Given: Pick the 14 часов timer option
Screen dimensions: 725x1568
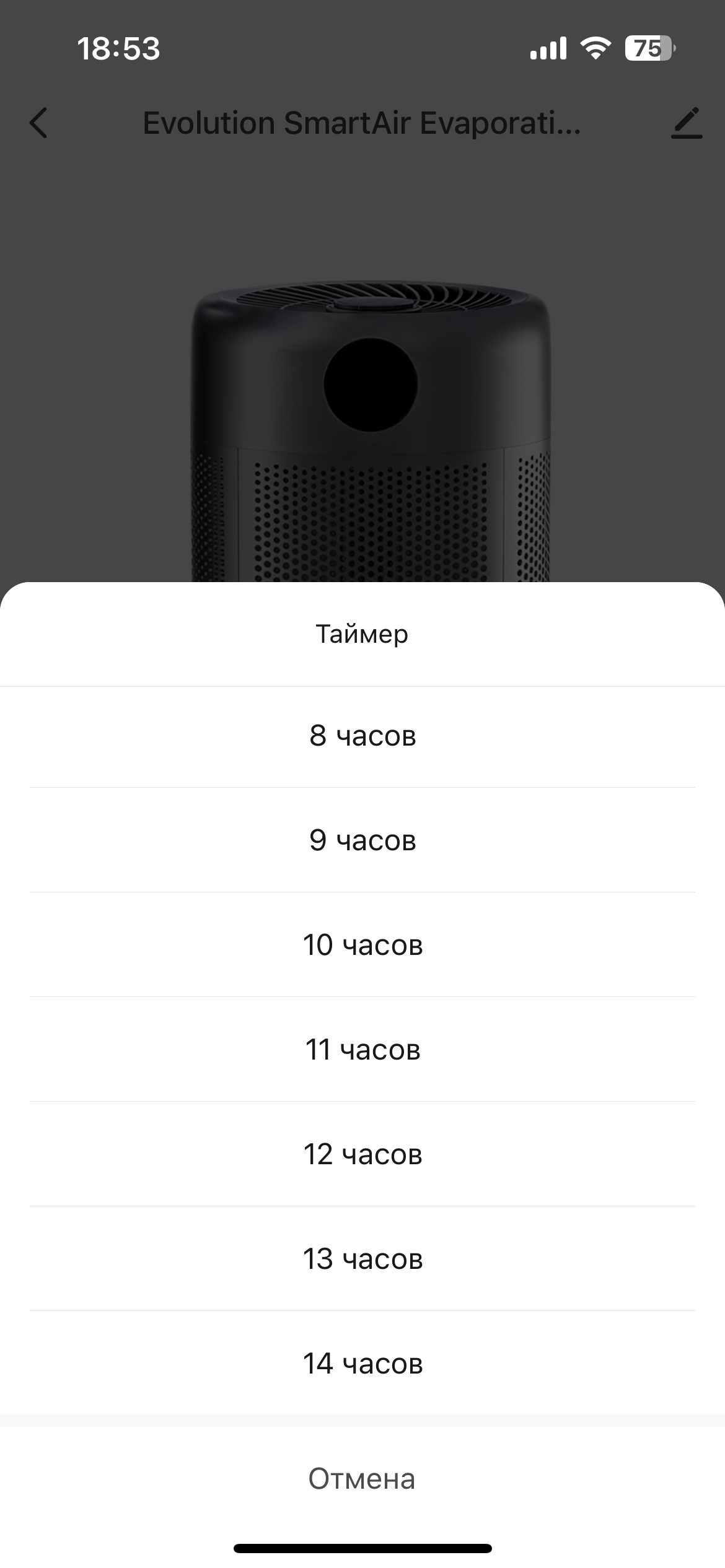Looking at the screenshot, I should [x=362, y=1364].
